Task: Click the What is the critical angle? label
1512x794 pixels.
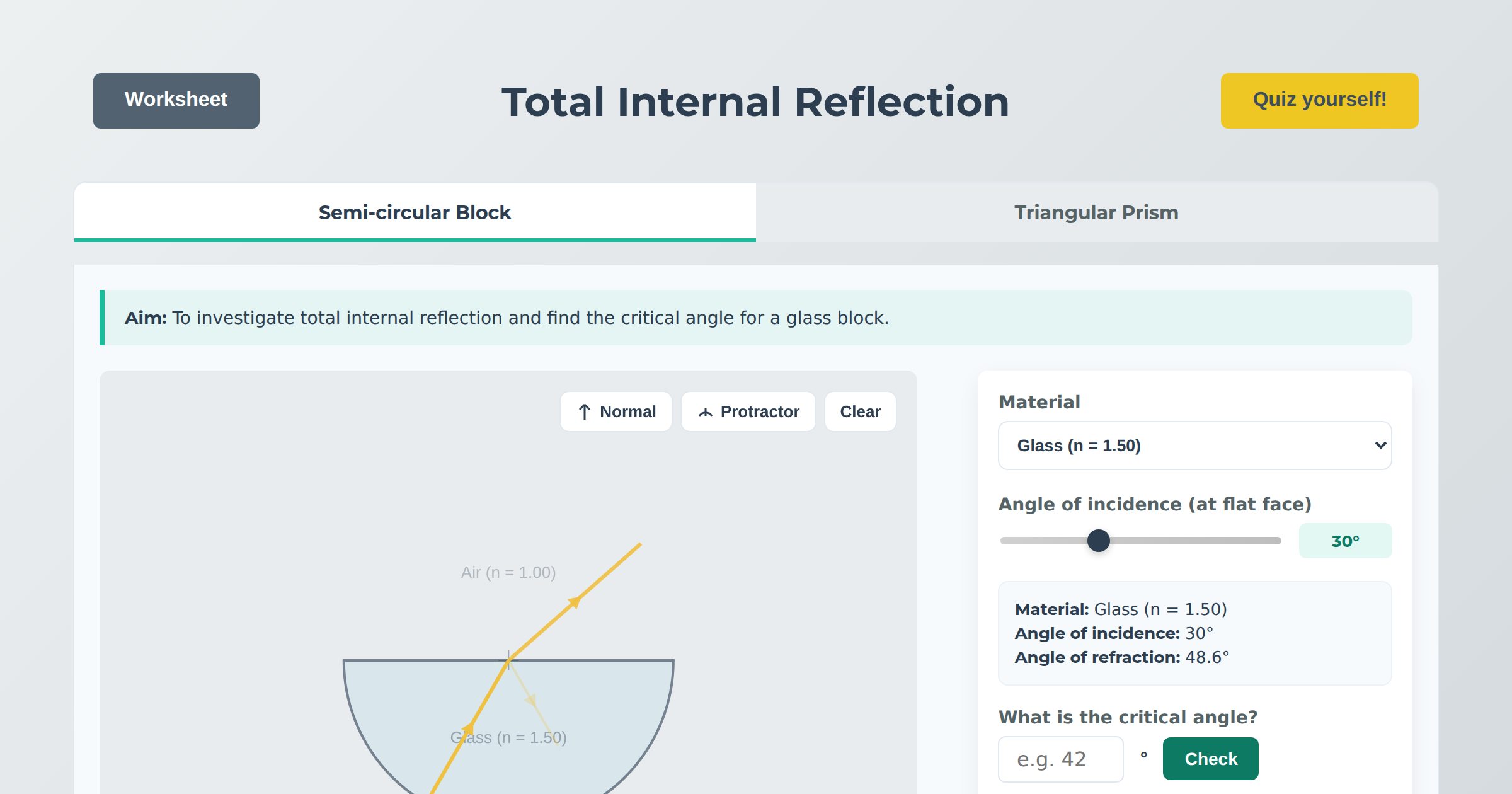Action: (x=1128, y=717)
